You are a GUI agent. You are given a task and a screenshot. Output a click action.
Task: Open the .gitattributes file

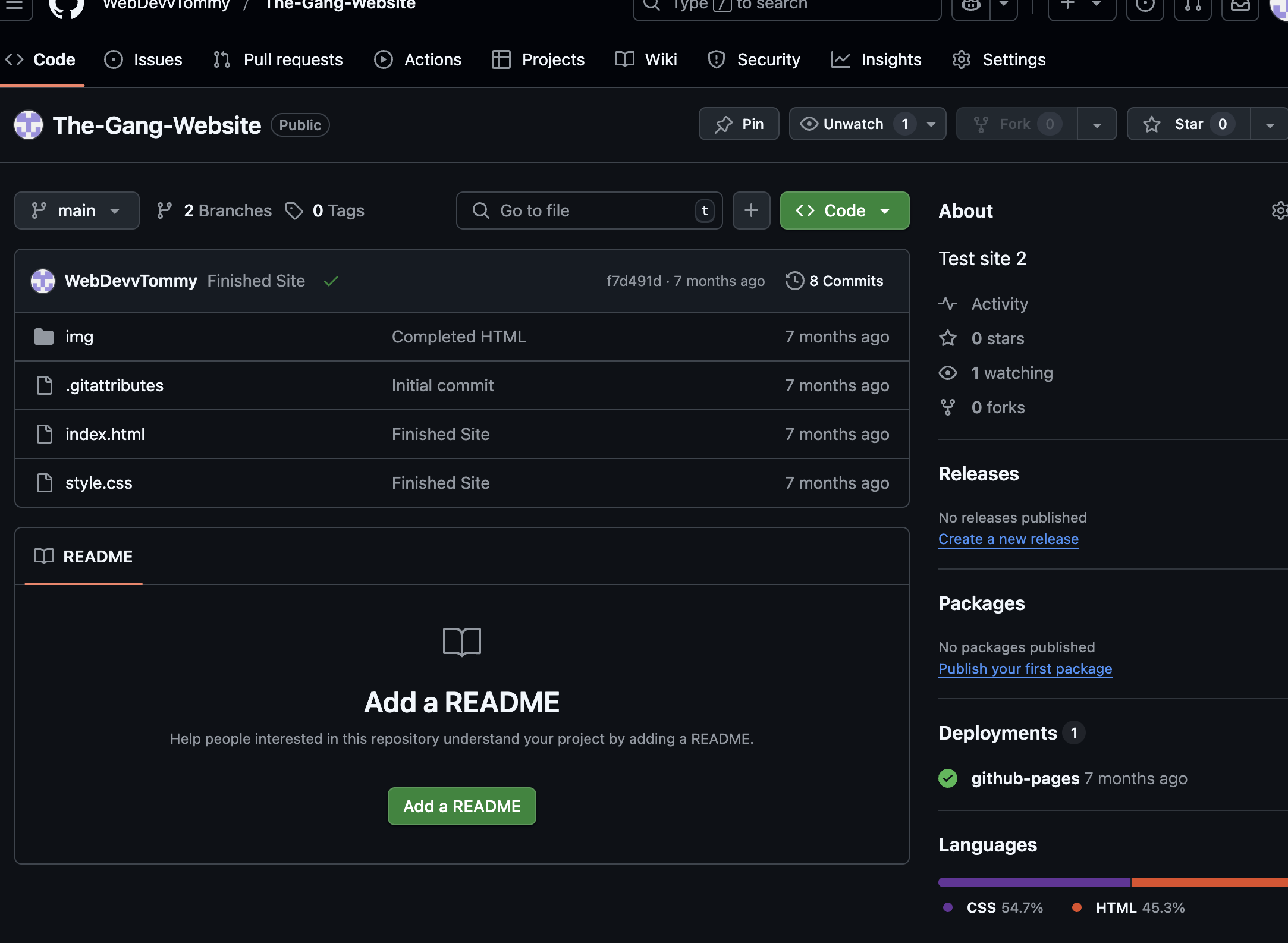pyautogui.click(x=114, y=385)
